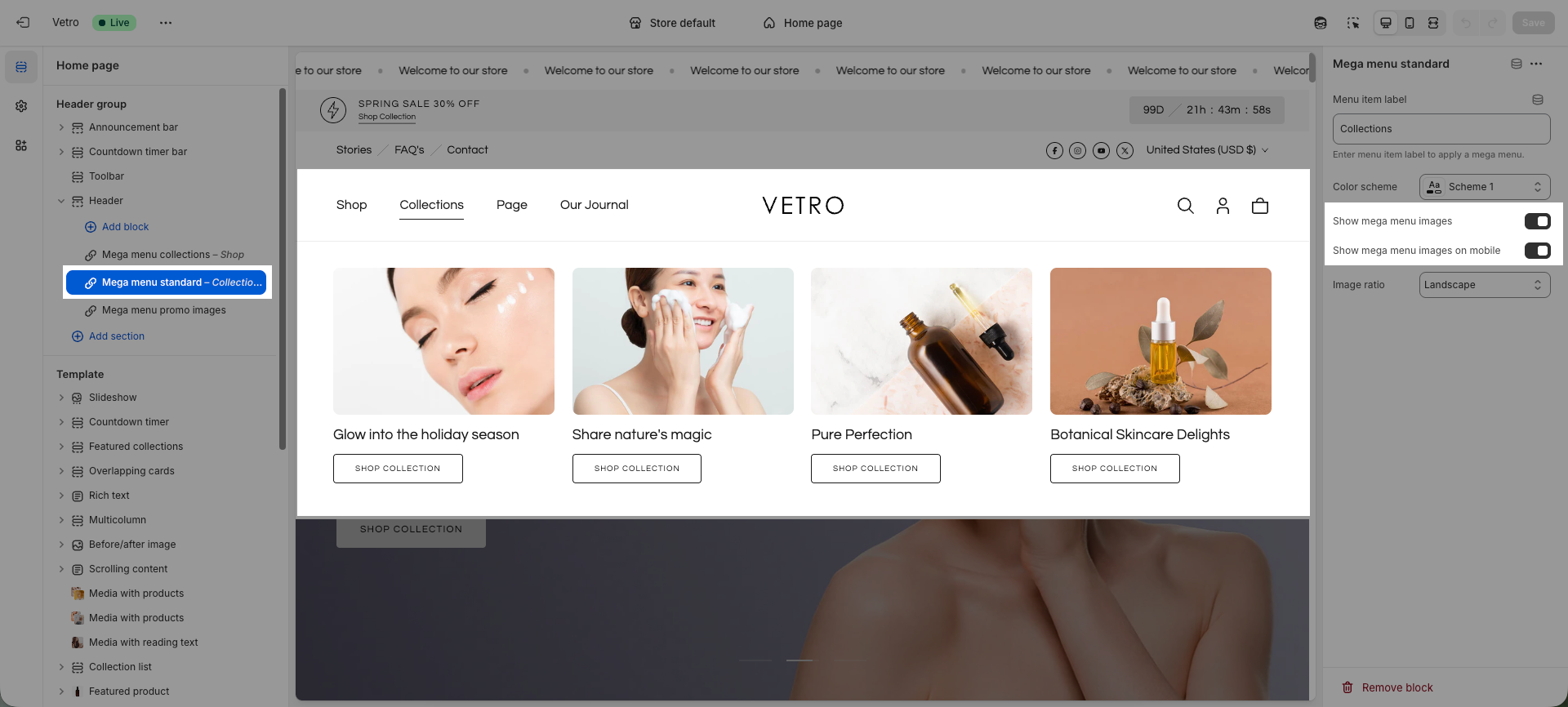Screen dimensions: 1568x707
Task: Collapse the Header section
Action: pos(61,201)
